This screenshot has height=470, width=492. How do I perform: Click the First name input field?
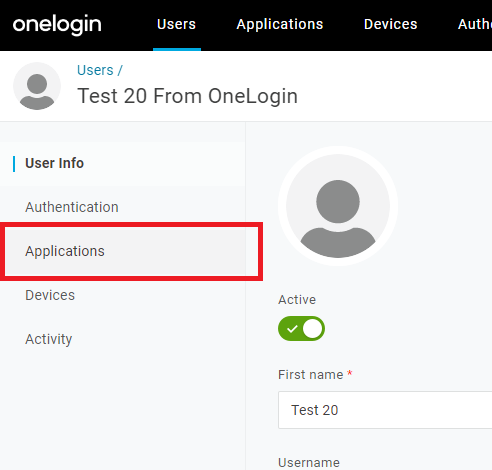coord(385,410)
